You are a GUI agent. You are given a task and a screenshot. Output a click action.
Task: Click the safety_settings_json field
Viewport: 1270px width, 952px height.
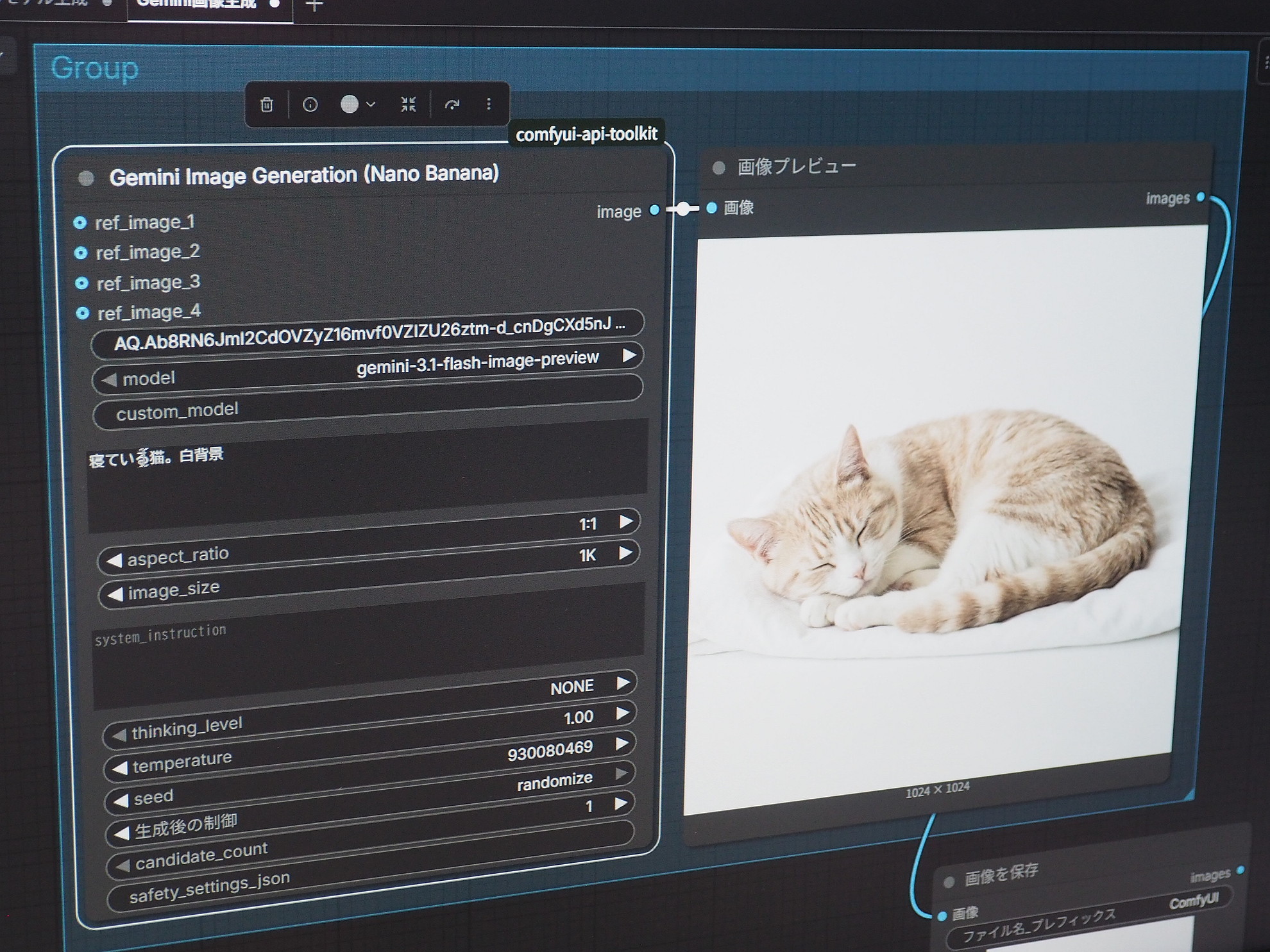click(371, 866)
